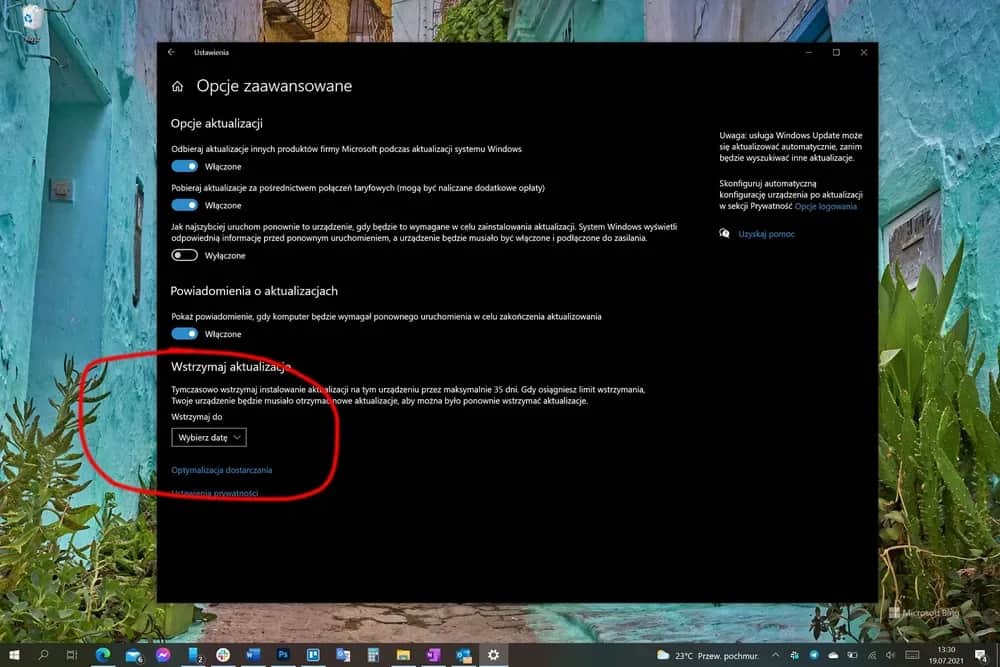The height and width of the screenshot is (667, 1000).
Task: Open Opcje logowania link
Action: 828,207
